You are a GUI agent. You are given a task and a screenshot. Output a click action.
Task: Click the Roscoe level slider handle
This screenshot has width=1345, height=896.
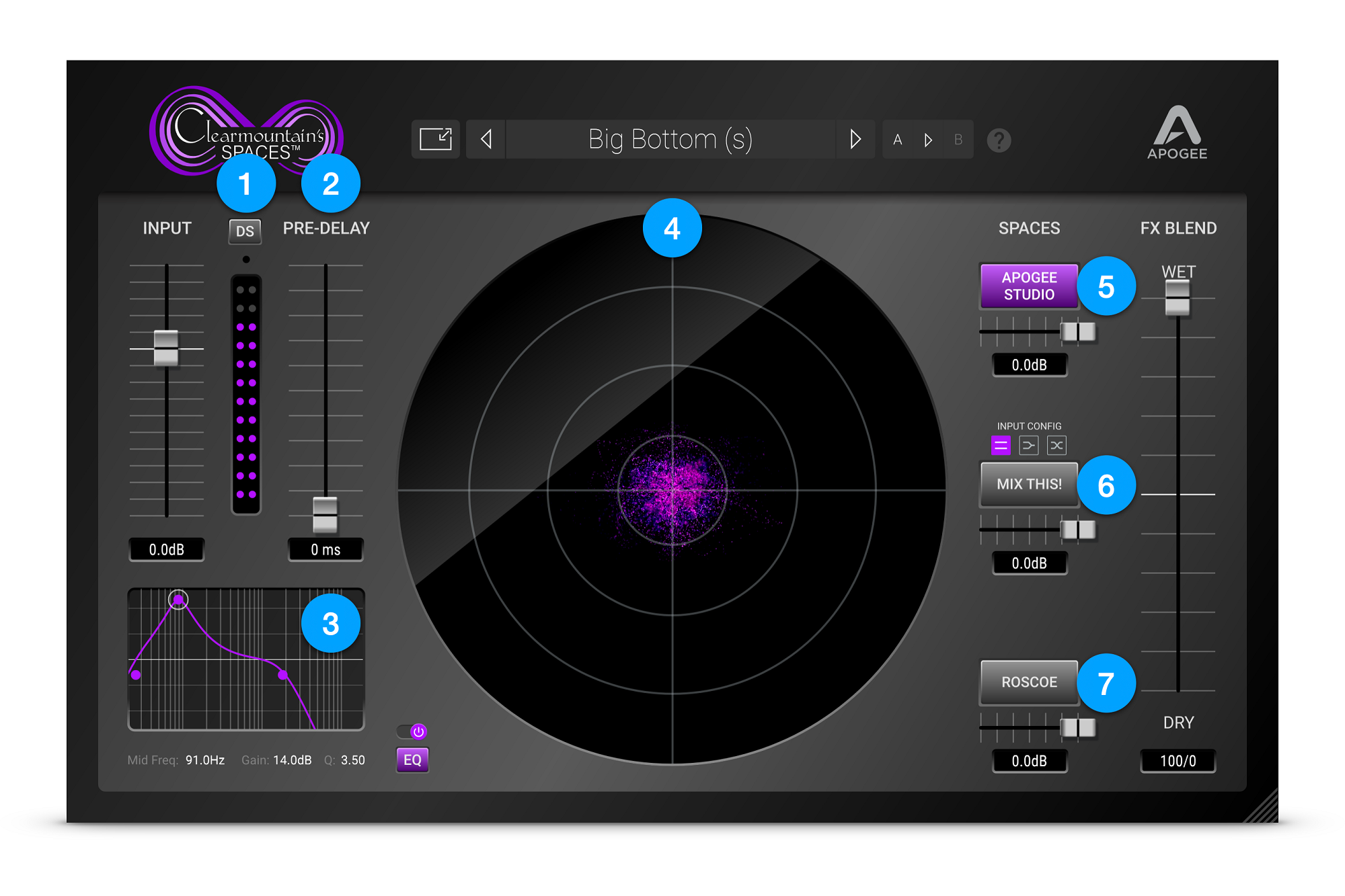(x=1078, y=727)
